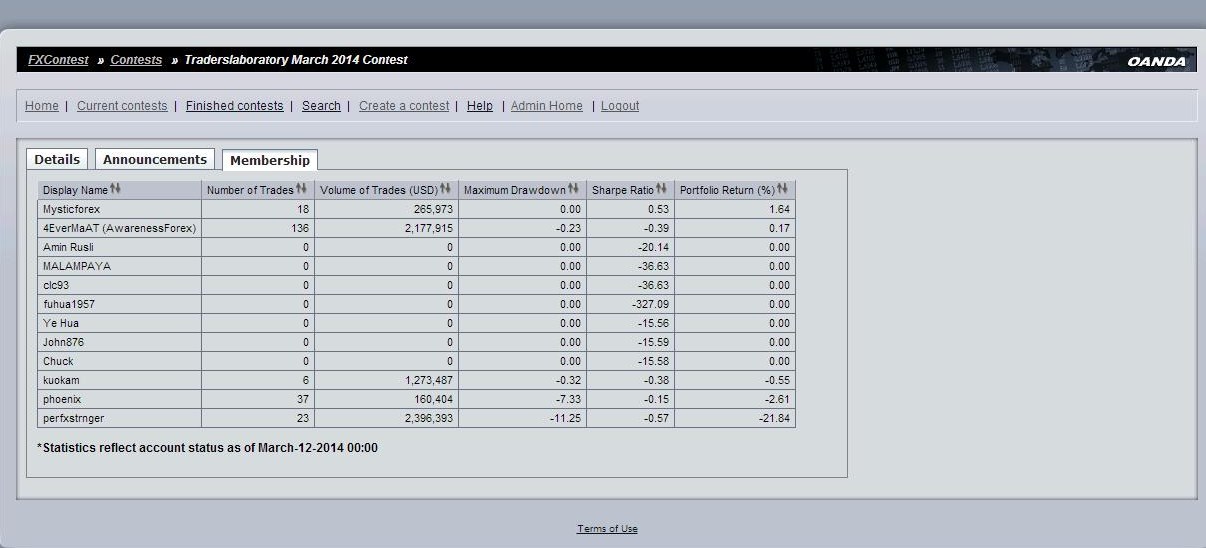Switch to the Announcements tab
The image size is (1206, 548).
155,159
